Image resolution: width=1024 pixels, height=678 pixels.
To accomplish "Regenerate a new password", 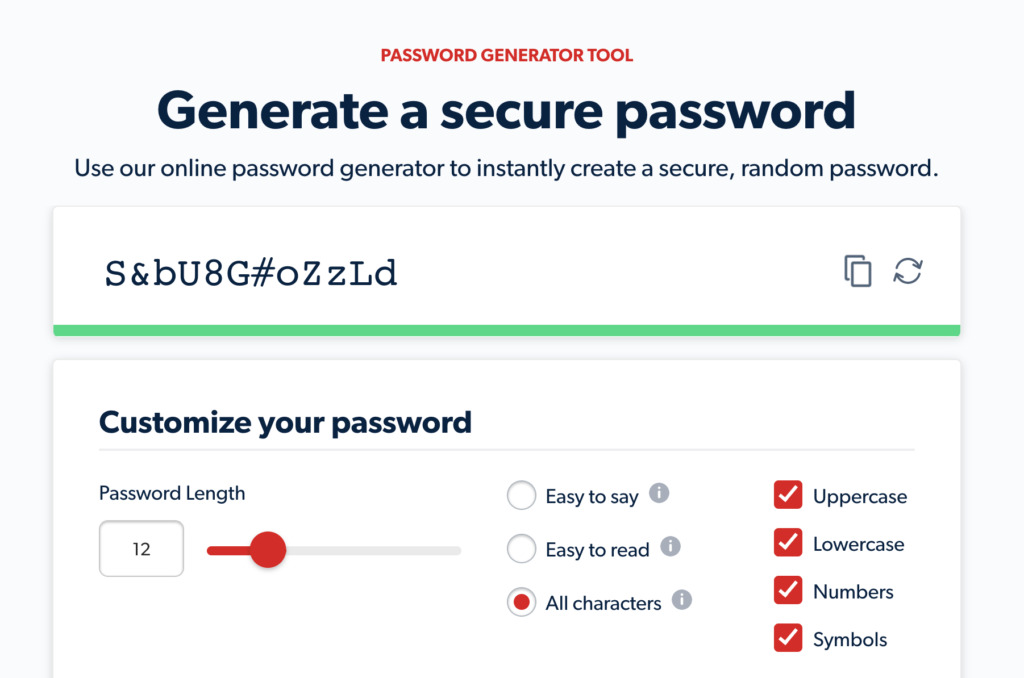I will [x=908, y=271].
